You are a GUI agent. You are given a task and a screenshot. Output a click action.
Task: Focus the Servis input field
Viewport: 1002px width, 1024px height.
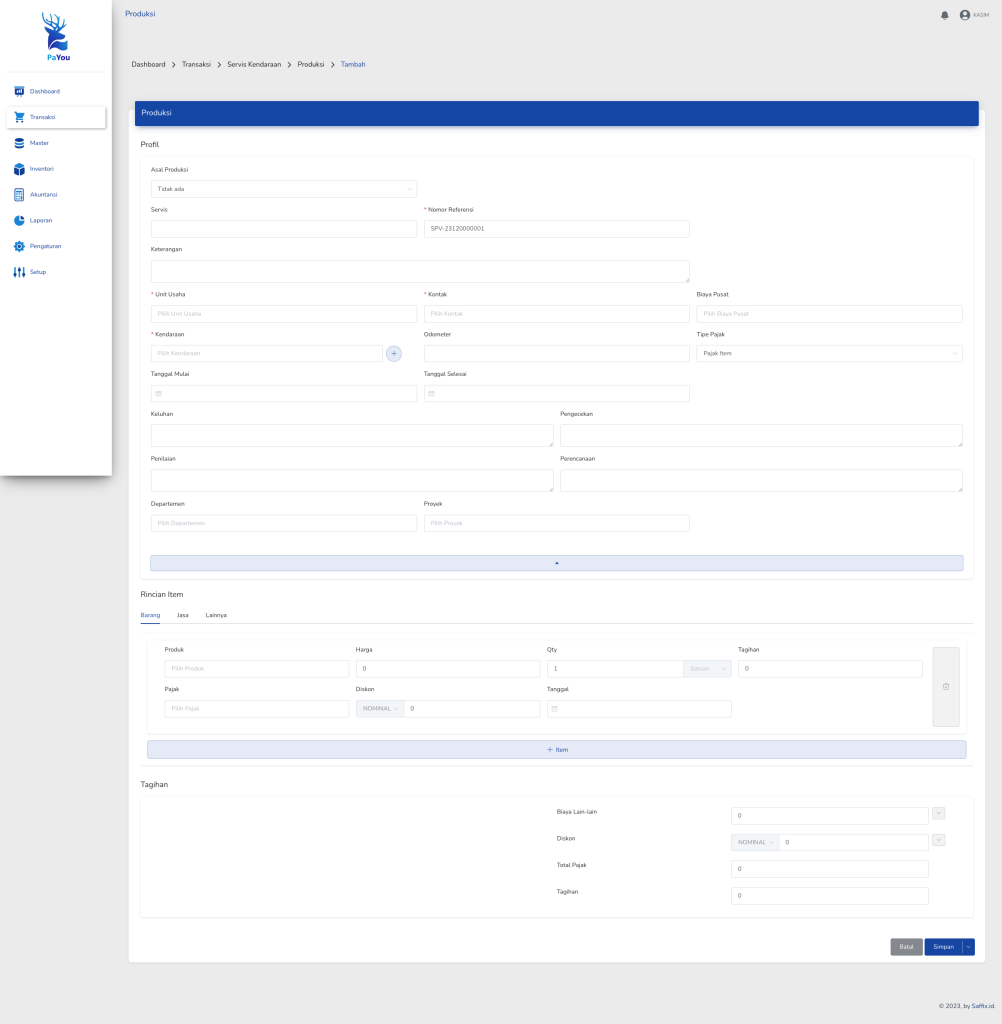pos(283,229)
